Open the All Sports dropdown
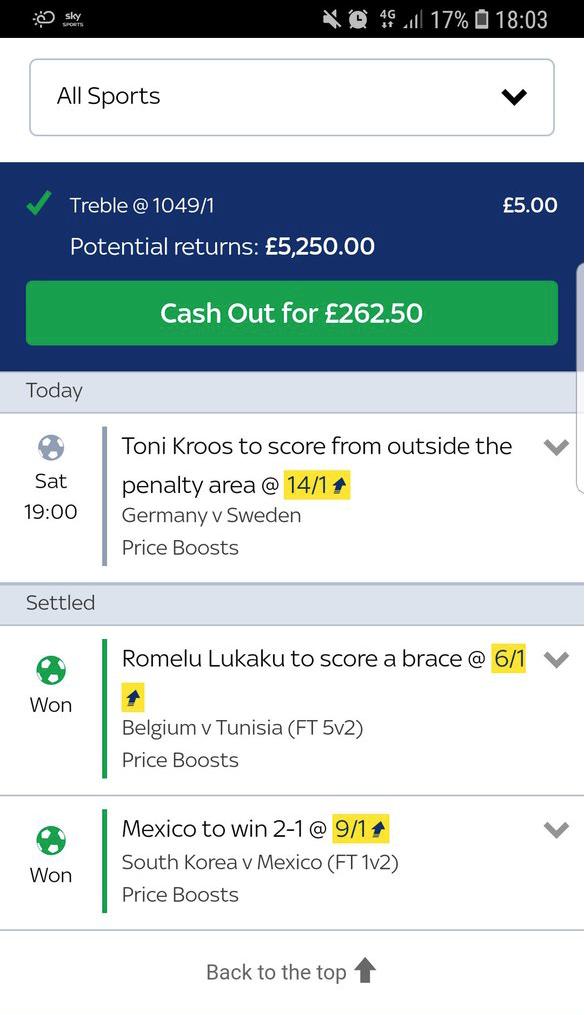585x1015 pixels. click(x=291, y=97)
